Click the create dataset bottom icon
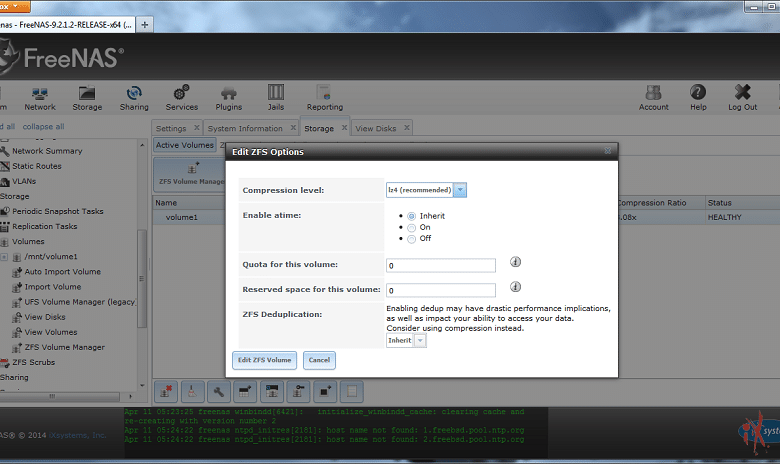 click(245, 391)
